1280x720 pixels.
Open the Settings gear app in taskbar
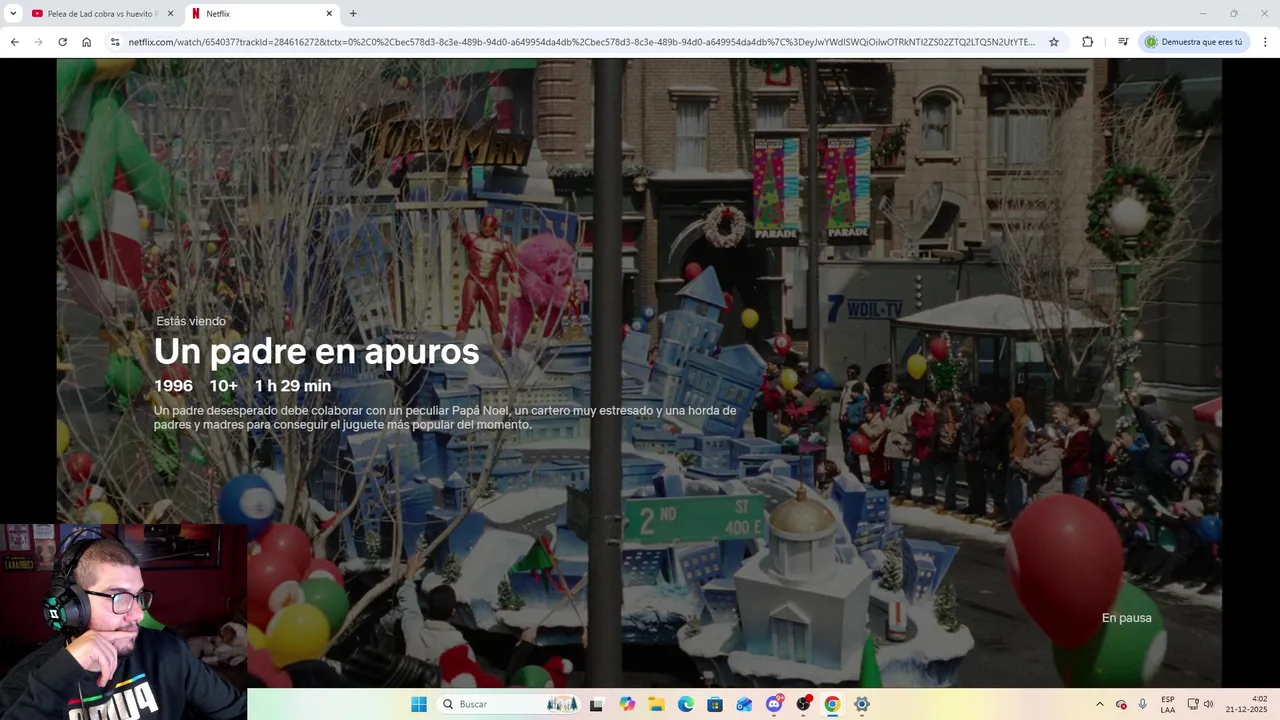coord(862,704)
